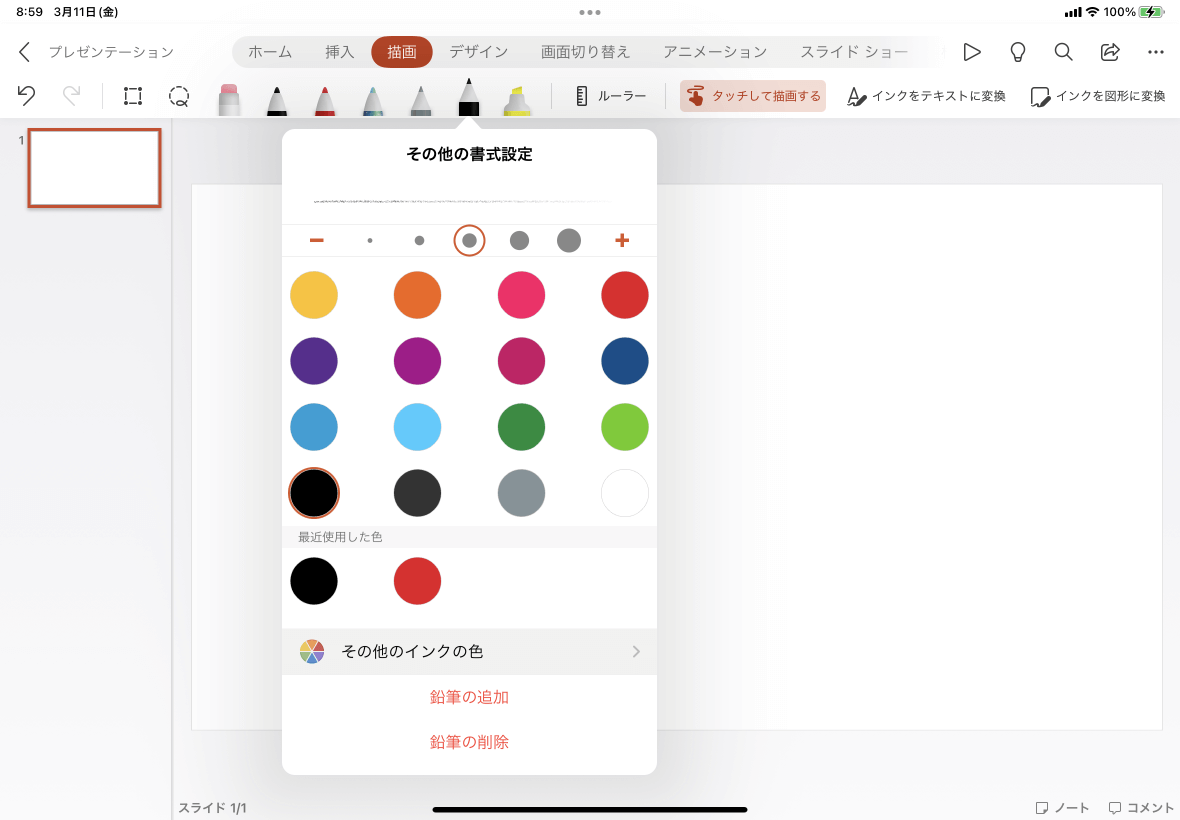Choose the eraser tool
The image size is (1180, 820).
click(229, 99)
